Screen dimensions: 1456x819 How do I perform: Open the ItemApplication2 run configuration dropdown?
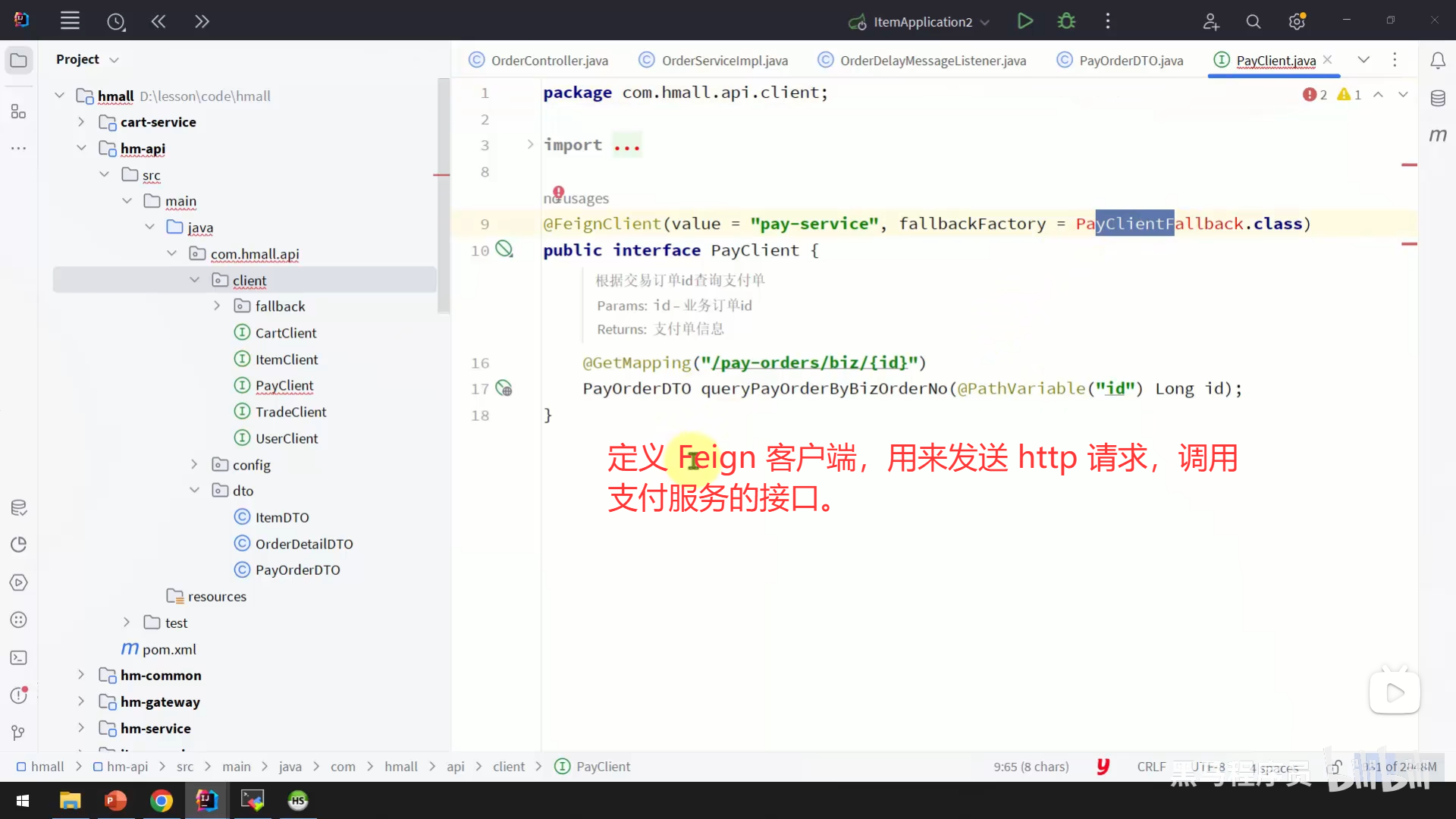[x=985, y=22]
